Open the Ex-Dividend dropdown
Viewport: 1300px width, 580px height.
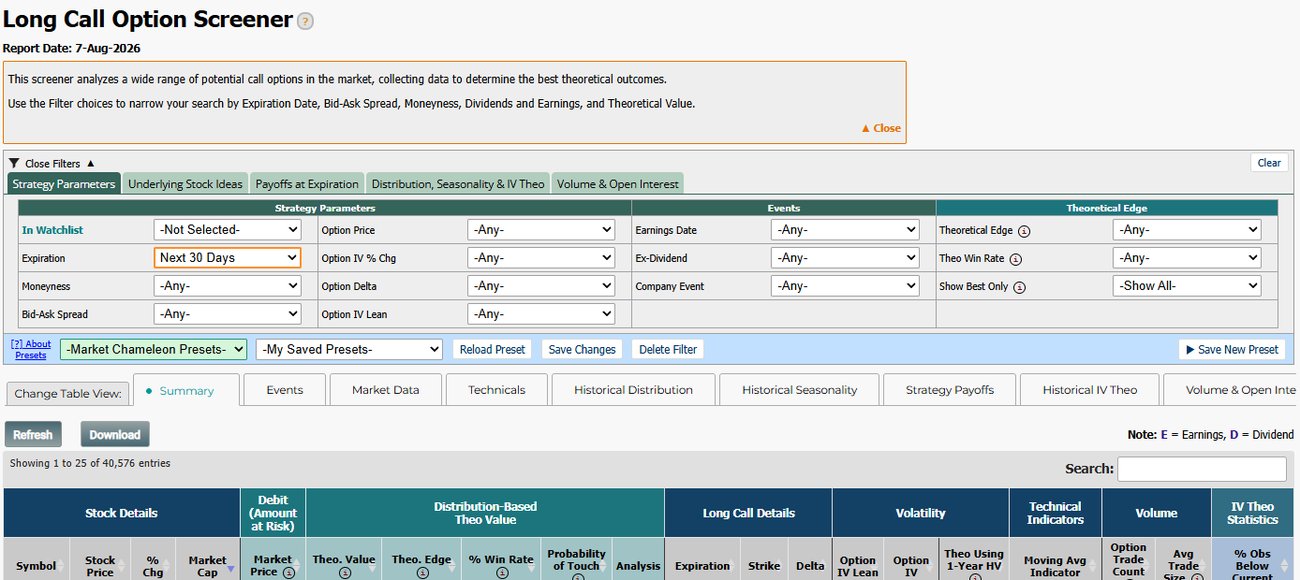tap(845, 257)
